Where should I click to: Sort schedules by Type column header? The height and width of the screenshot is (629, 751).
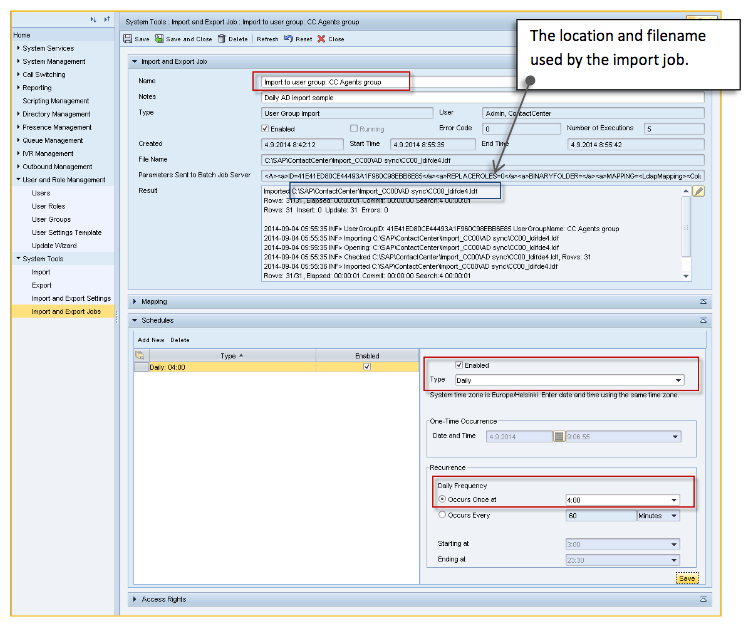tap(232, 356)
